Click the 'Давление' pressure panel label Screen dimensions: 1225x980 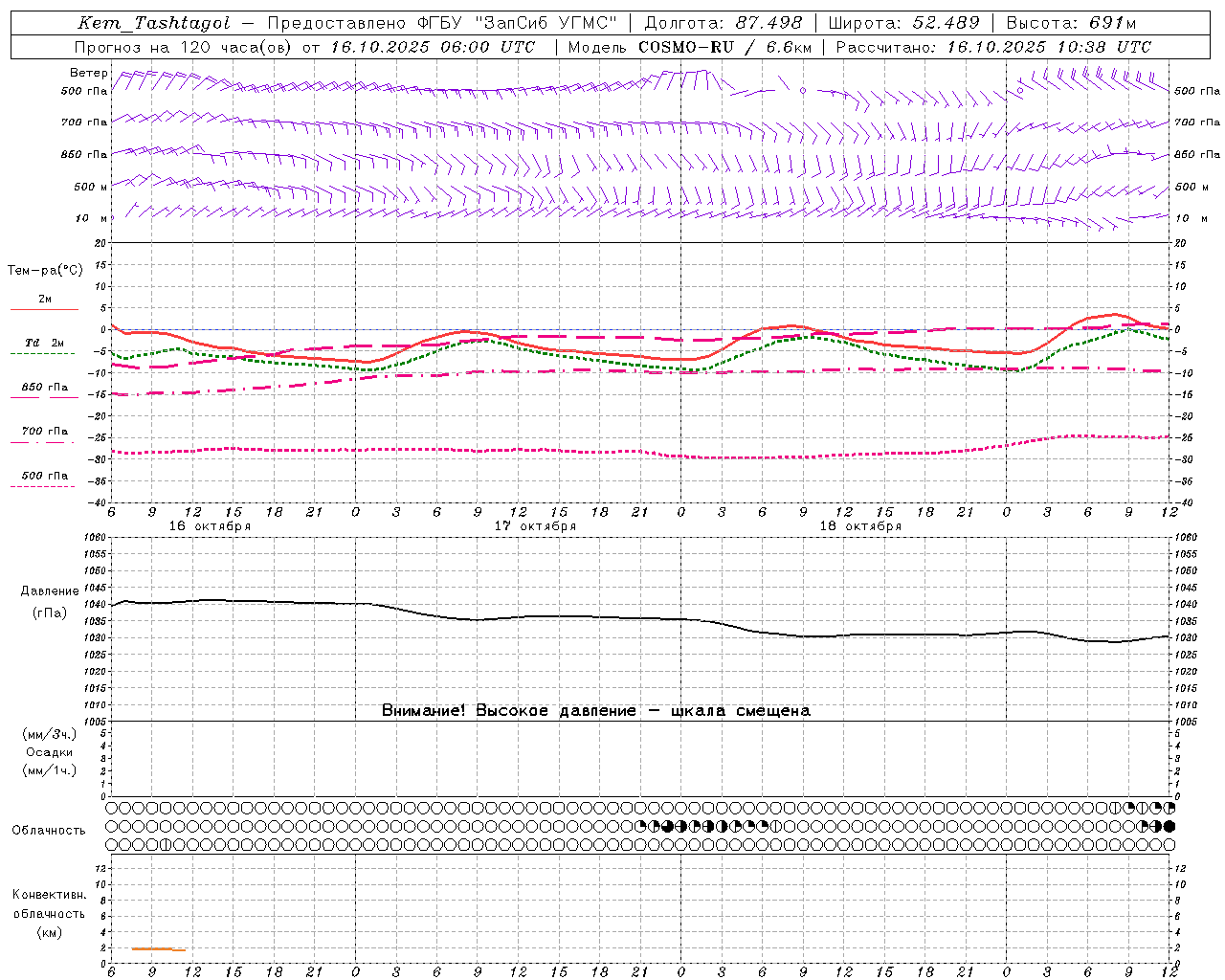pos(51,591)
